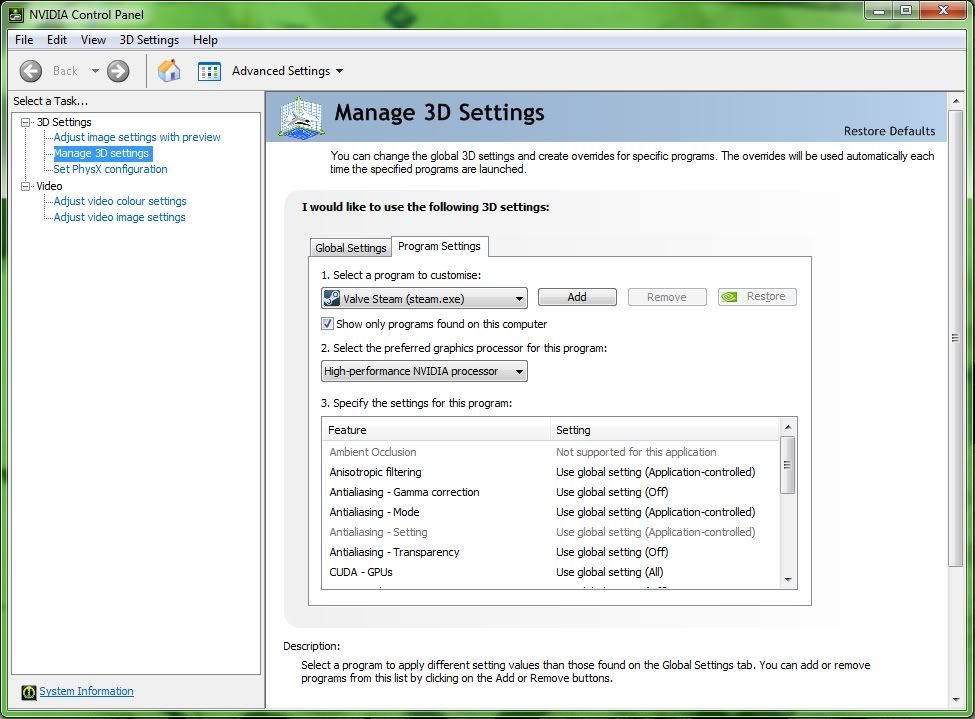Switch to the Global Settings tab
The height and width of the screenshot is (719, 975).
(351, 248)
